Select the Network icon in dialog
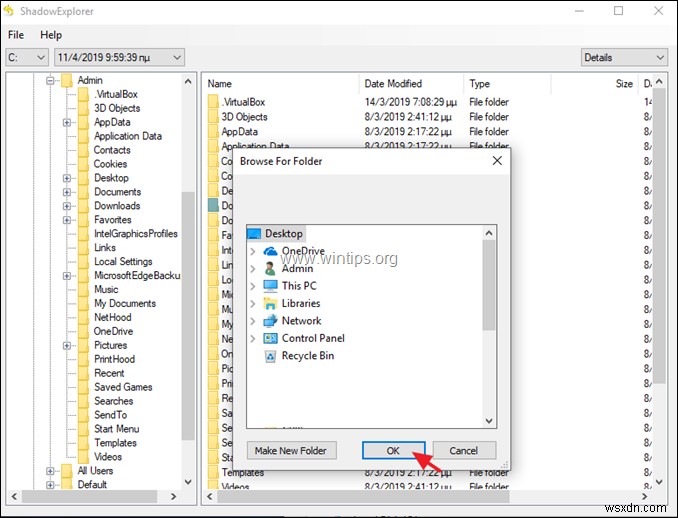Viewport: 678px width, 518px height. click(270, 321)
